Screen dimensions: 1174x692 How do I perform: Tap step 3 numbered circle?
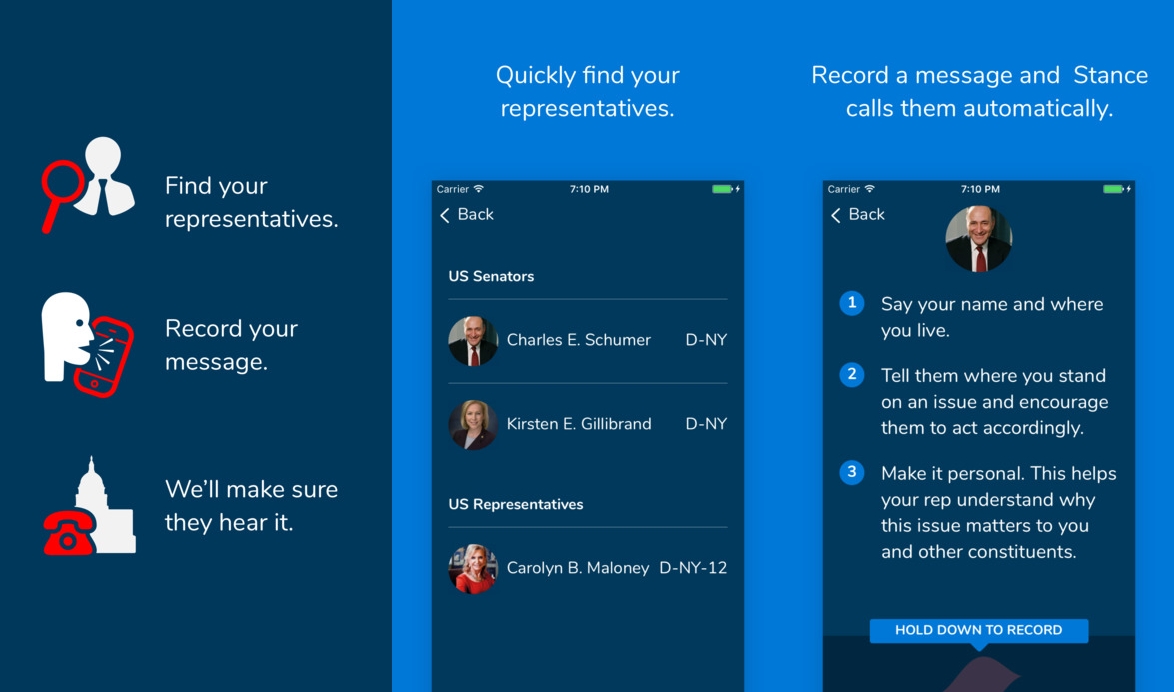[852, 472]
